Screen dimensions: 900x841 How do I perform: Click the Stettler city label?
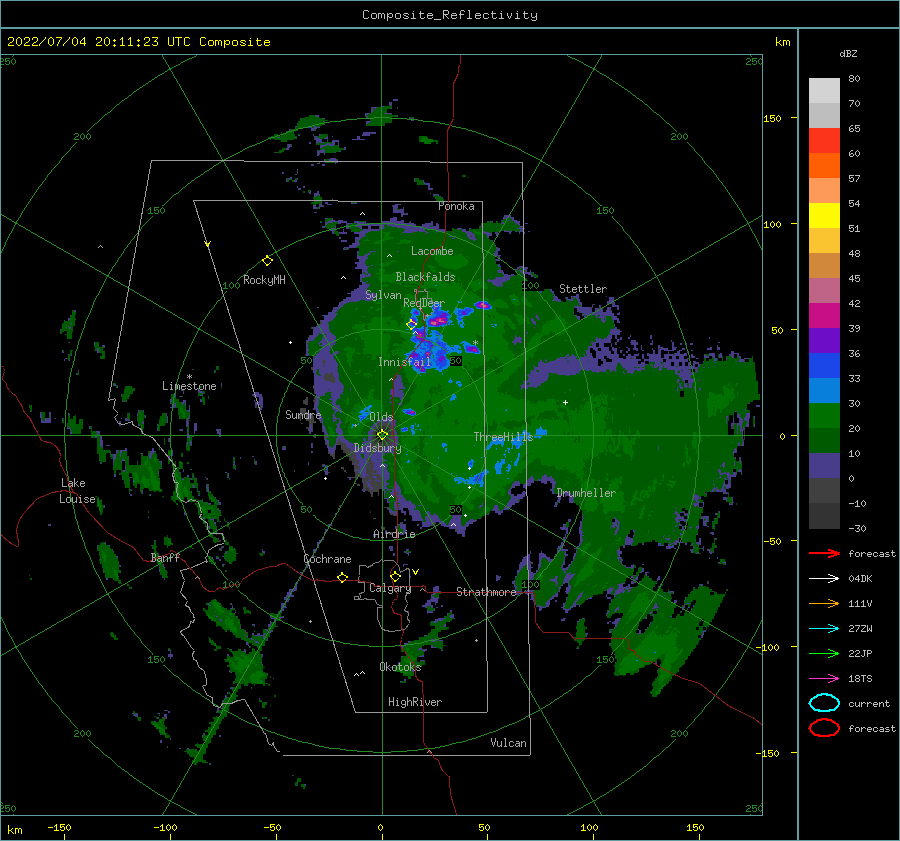coord(583,289)
